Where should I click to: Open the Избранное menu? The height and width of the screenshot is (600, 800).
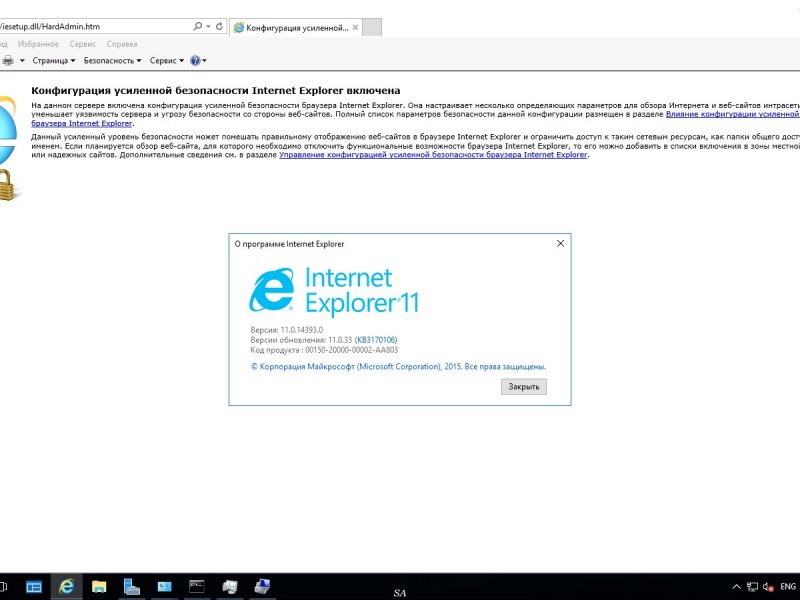(x=38, y=44)
